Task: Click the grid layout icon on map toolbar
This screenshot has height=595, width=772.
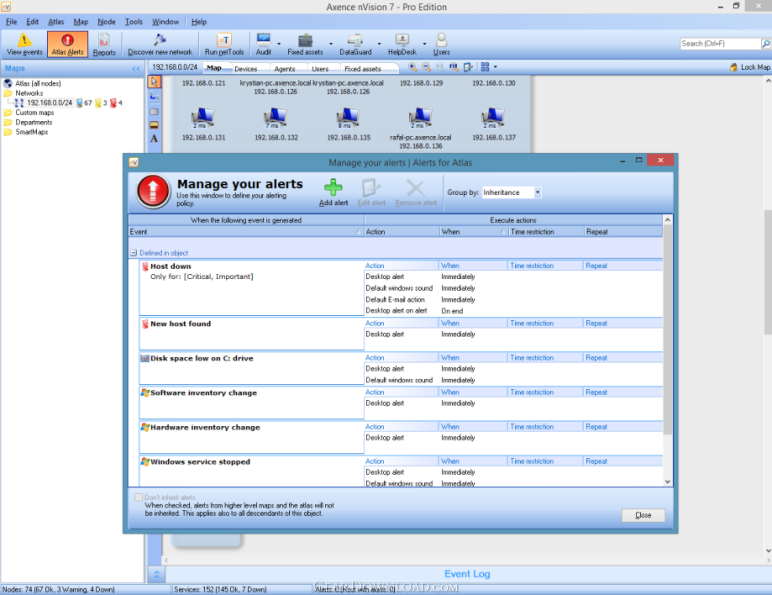Action: [485, 66]
